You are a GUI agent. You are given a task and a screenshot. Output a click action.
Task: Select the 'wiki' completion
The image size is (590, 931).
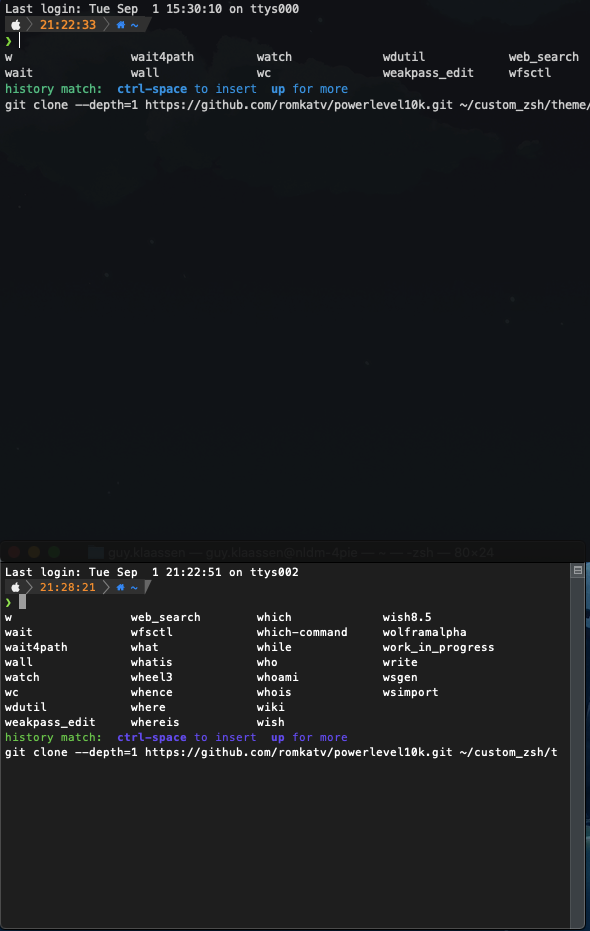271,707
